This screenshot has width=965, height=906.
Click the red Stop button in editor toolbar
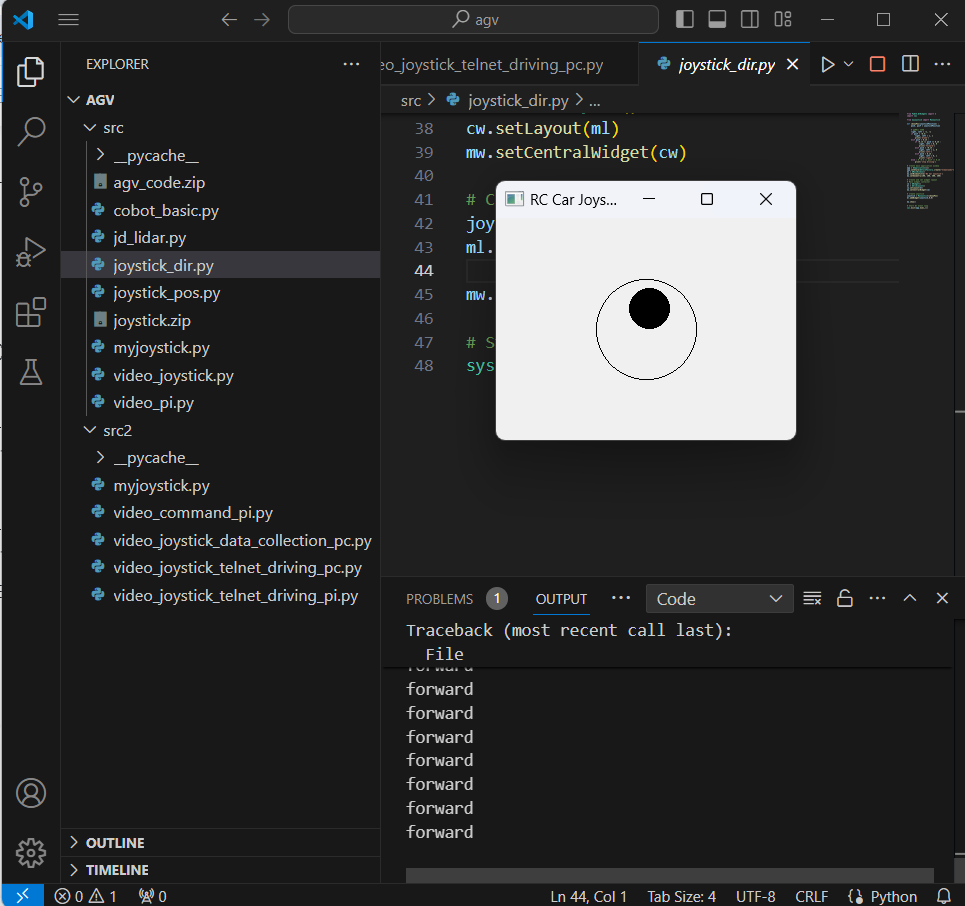tap(877, 64)
